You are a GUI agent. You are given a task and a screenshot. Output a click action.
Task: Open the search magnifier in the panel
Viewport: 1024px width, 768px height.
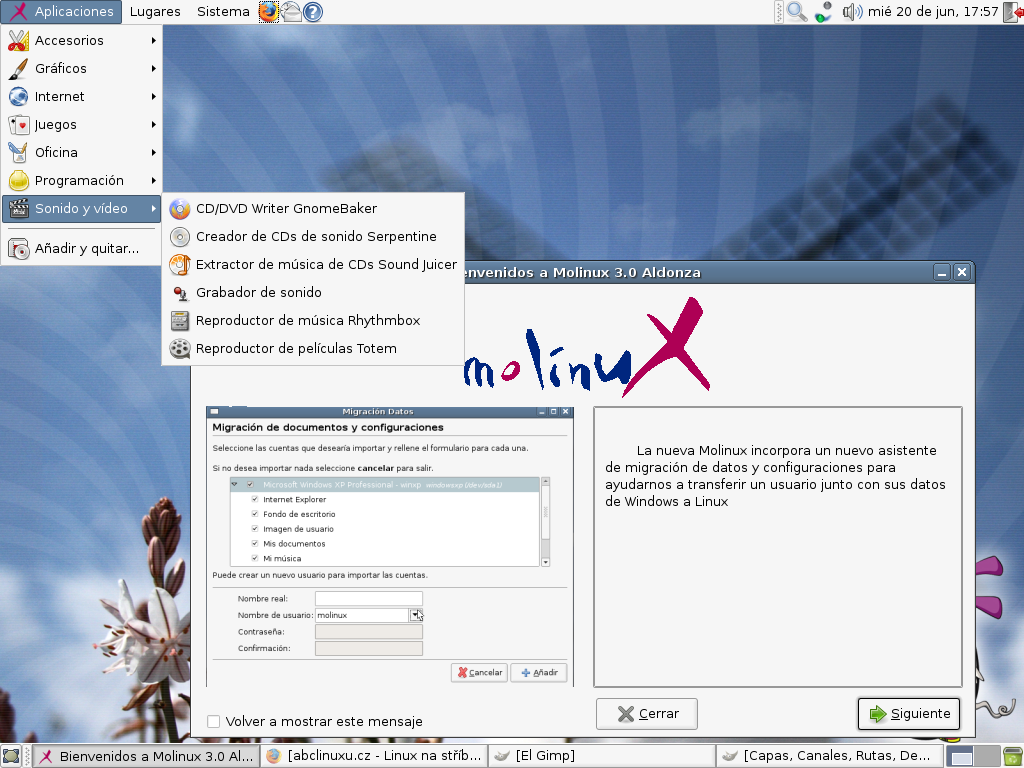[x=796, y=12]
